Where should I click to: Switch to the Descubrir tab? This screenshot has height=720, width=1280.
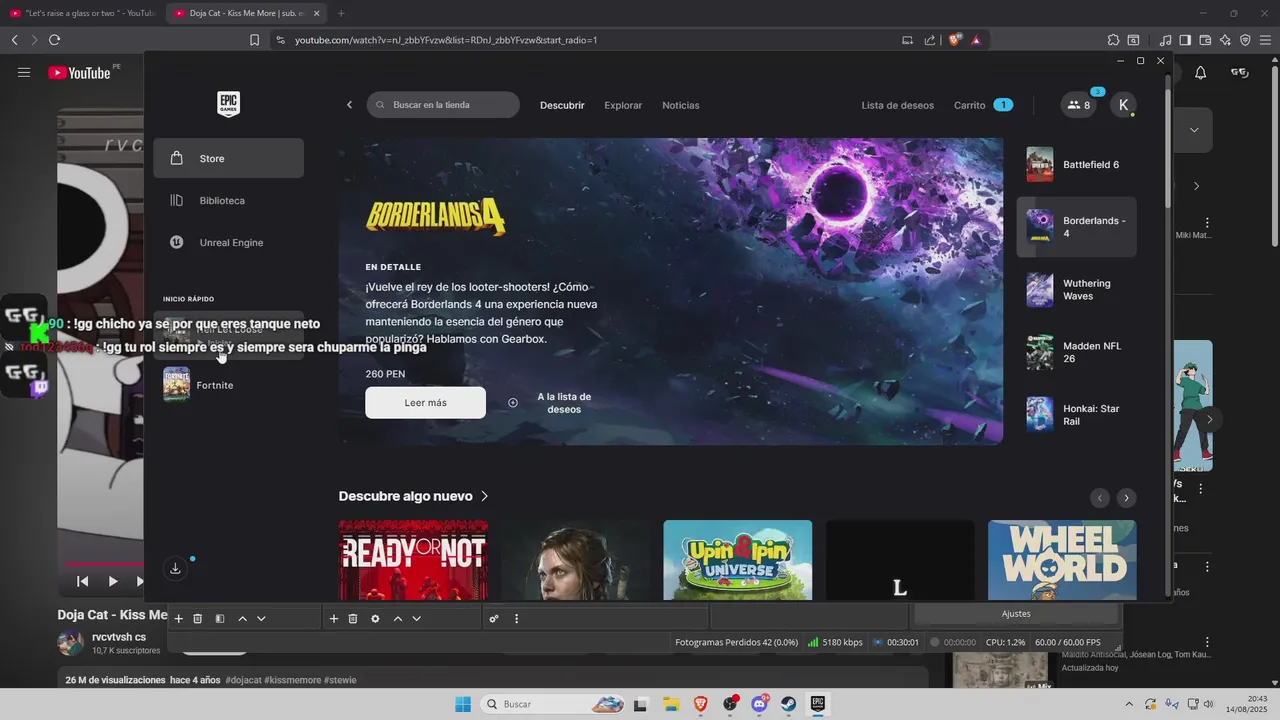pos(562,105)
